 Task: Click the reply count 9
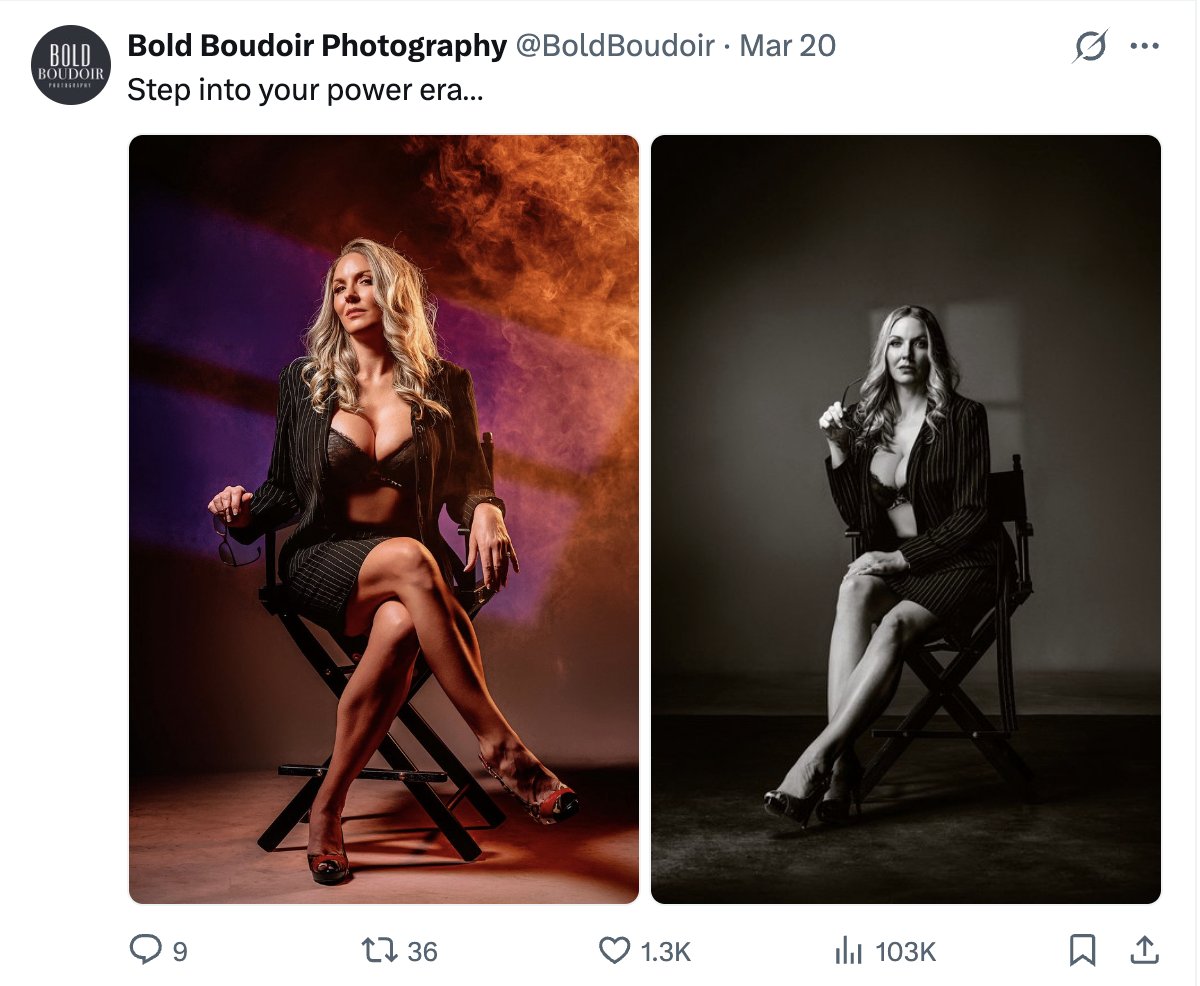click(180, 952)
